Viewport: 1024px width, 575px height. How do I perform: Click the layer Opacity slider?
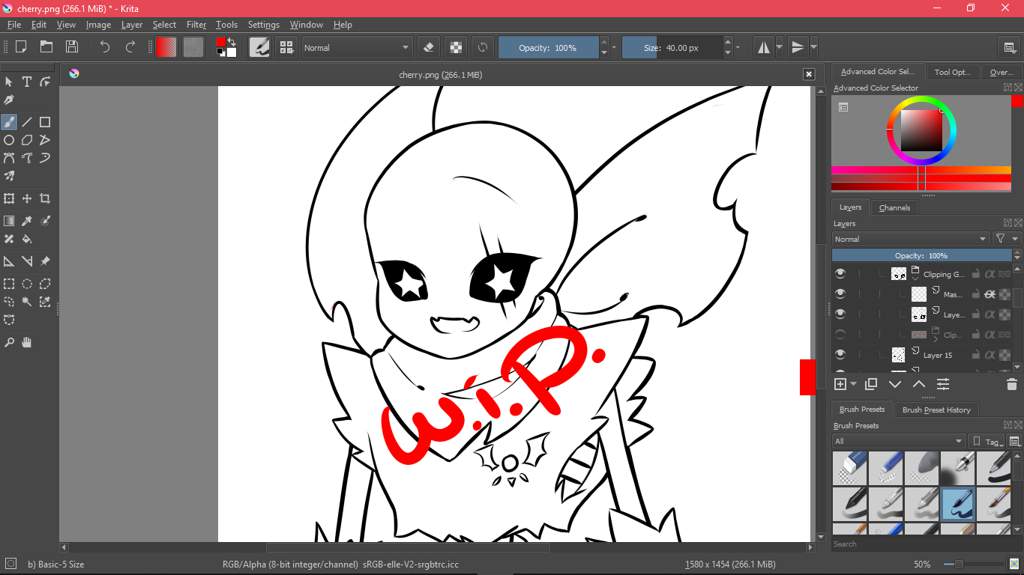[921, 255]
